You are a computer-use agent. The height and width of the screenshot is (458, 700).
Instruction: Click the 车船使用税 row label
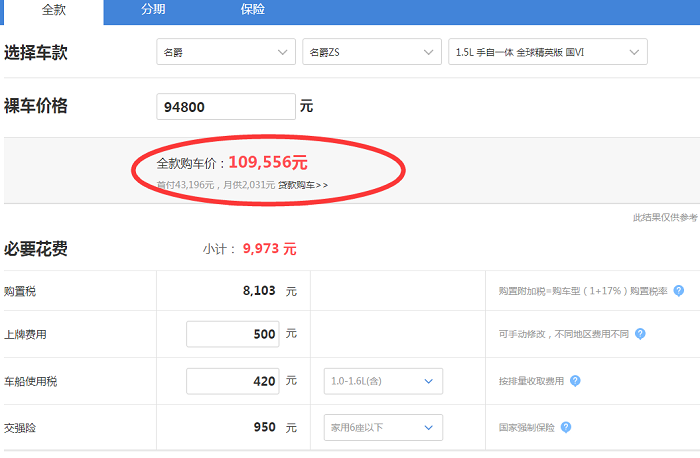(x=31, y=382)
